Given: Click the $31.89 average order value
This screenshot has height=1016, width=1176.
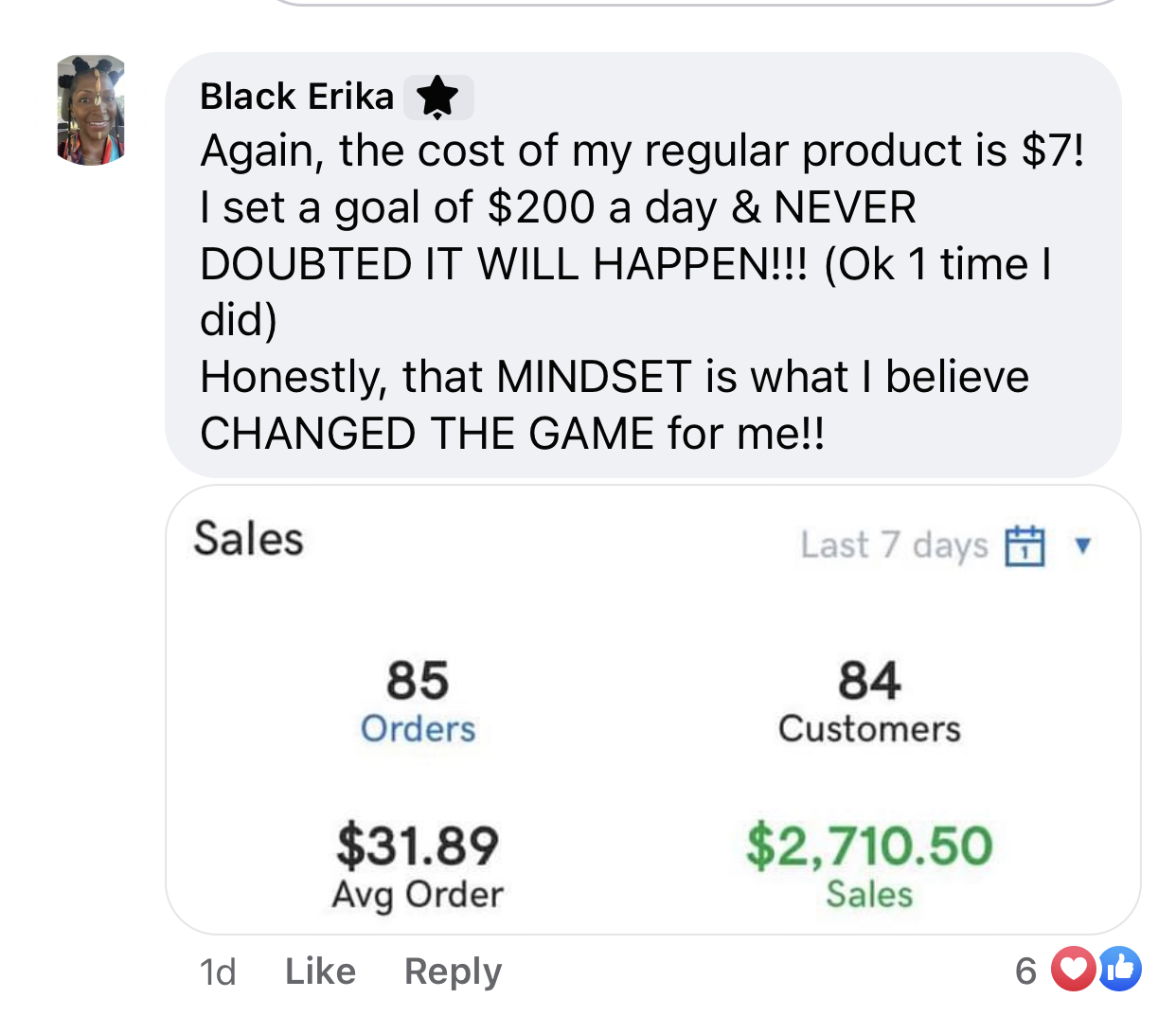Looking at the screenshot, I should (x=418, y=846).
